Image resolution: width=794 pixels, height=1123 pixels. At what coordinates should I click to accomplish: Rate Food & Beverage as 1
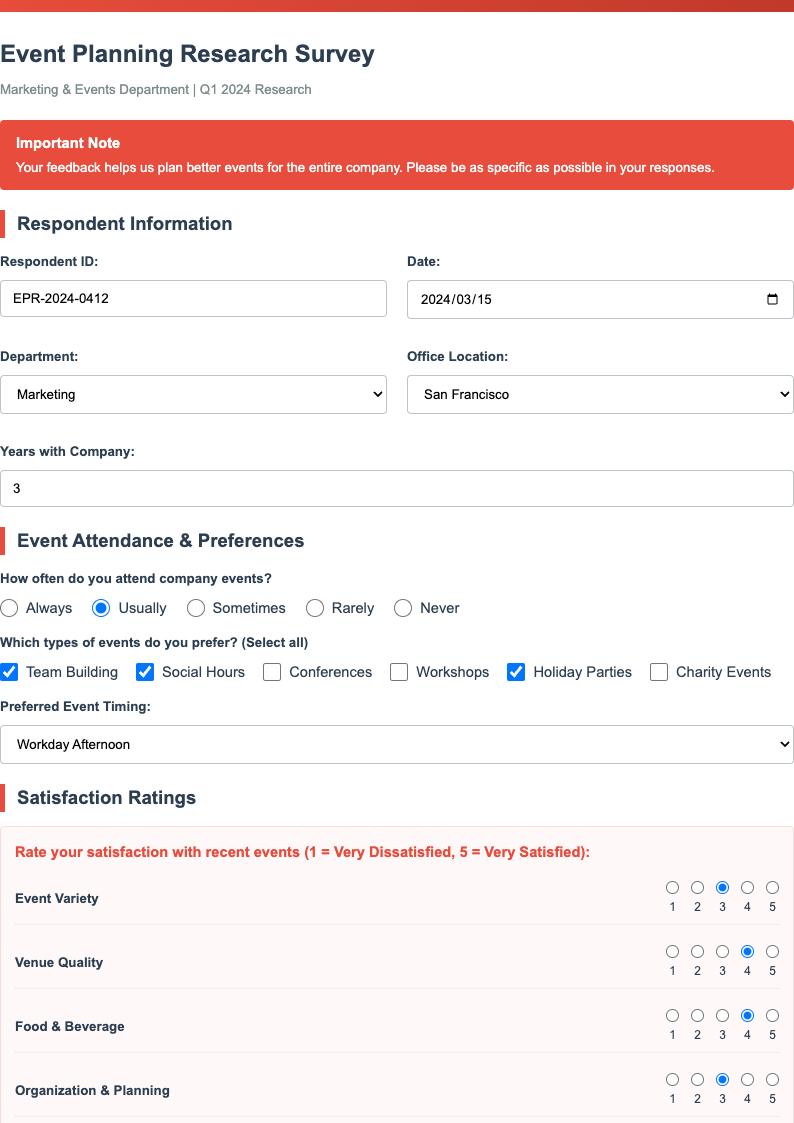click(672, 1016)
